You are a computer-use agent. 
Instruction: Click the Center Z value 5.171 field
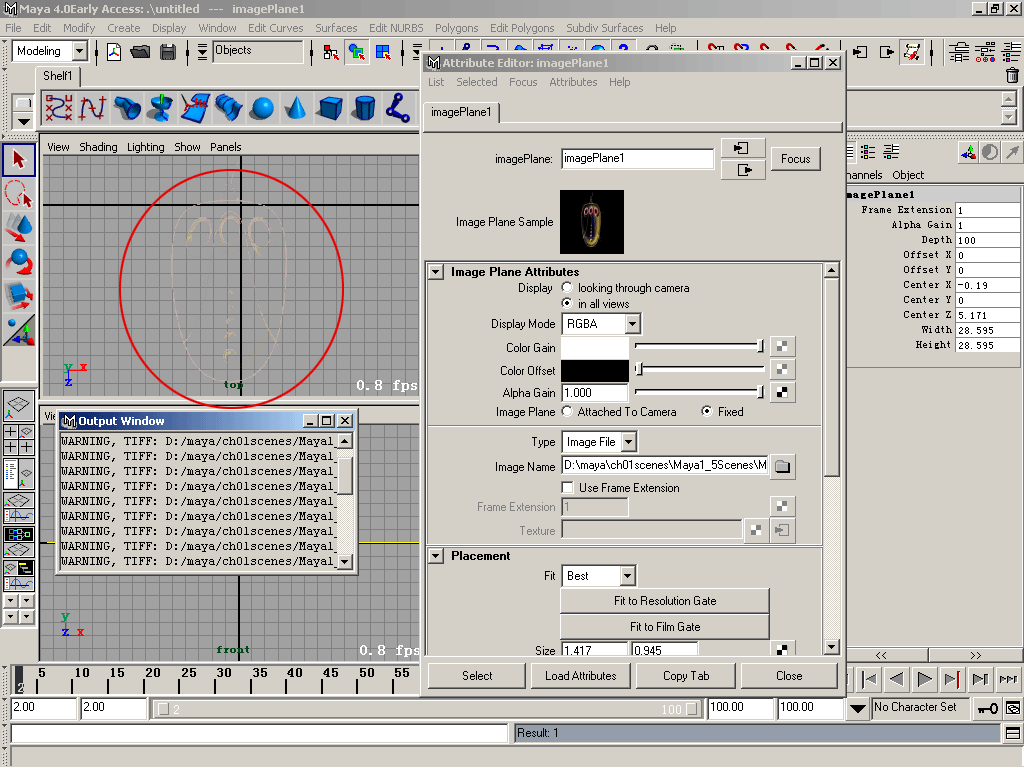(987, 315)
